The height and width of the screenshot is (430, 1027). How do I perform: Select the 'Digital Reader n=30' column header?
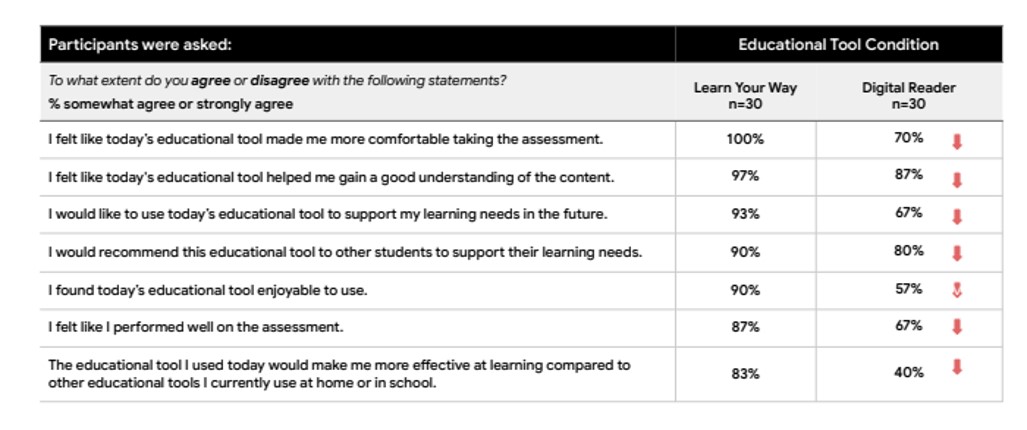coord(908,95)
